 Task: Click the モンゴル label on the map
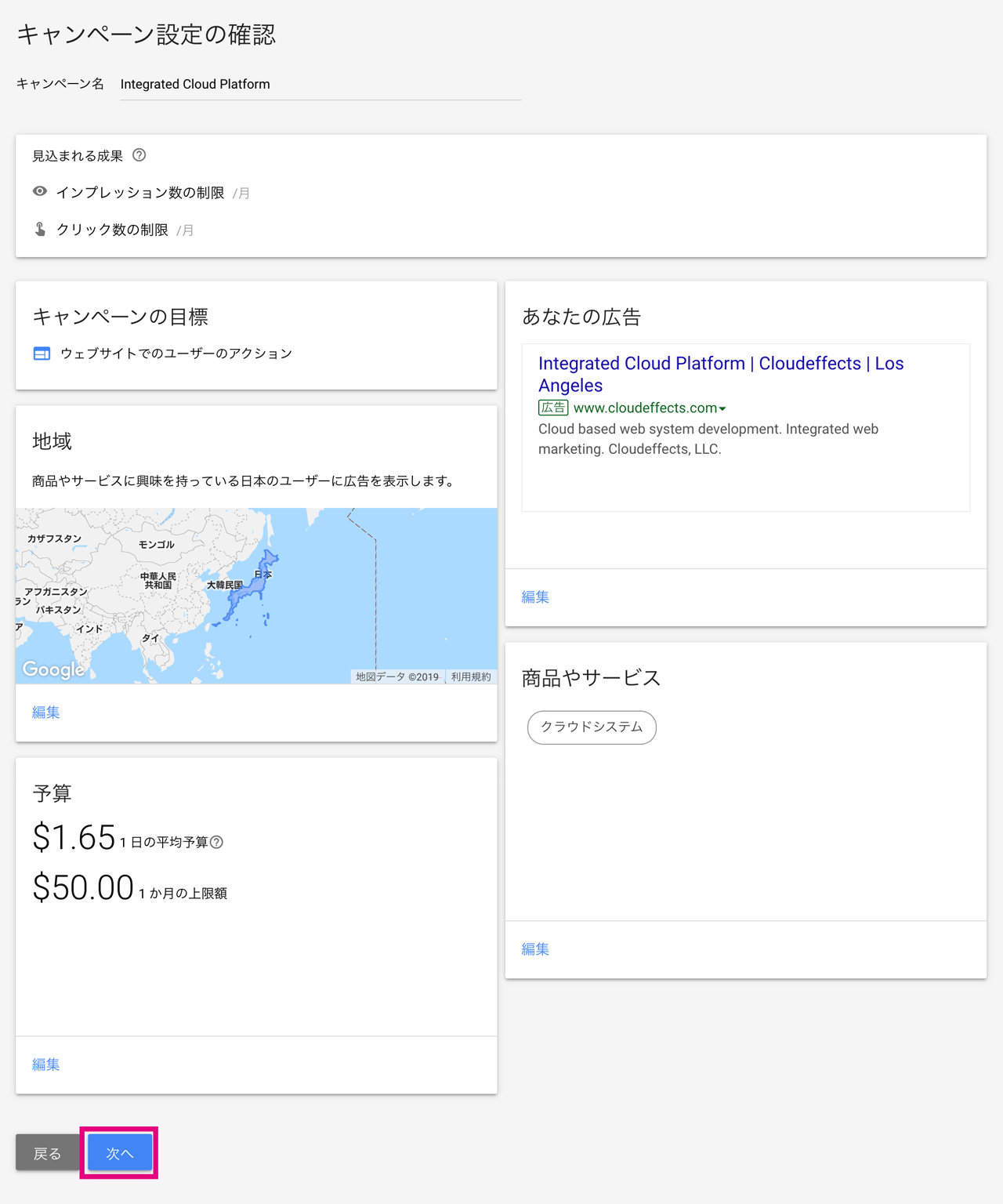[157, 545]
